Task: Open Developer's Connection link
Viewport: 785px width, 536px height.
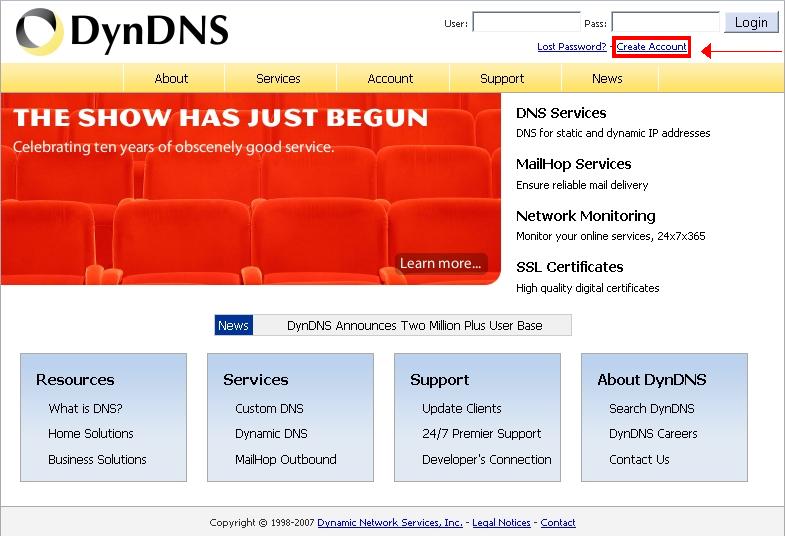Action: [487, 459]
